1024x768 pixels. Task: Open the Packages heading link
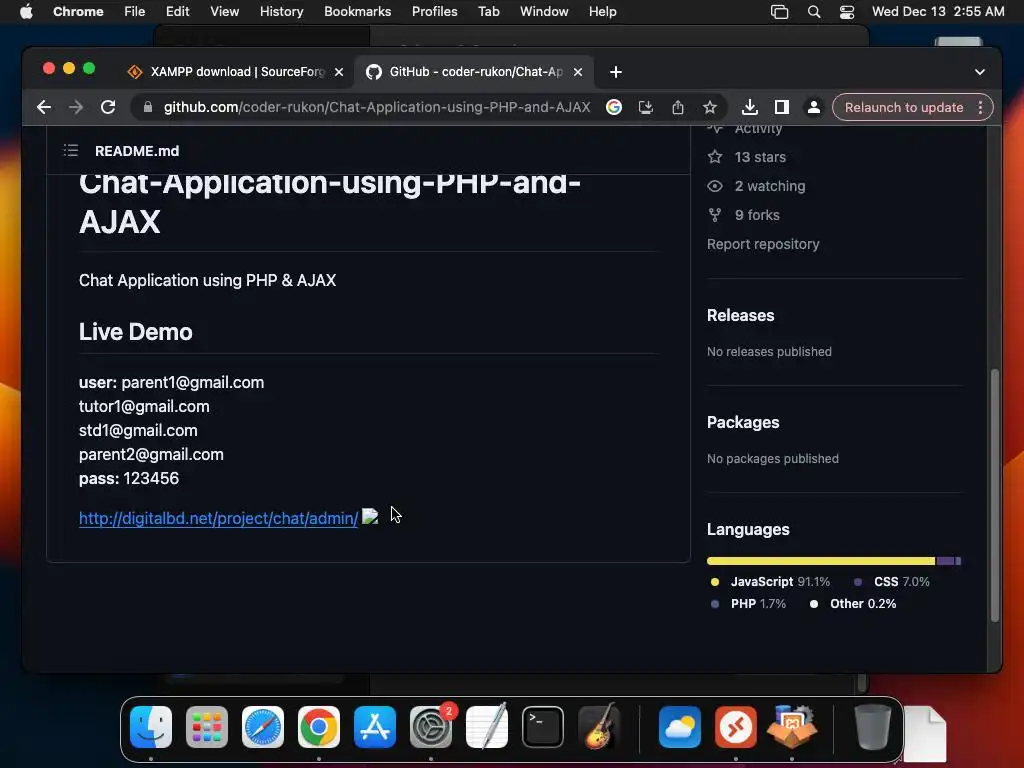743,423
